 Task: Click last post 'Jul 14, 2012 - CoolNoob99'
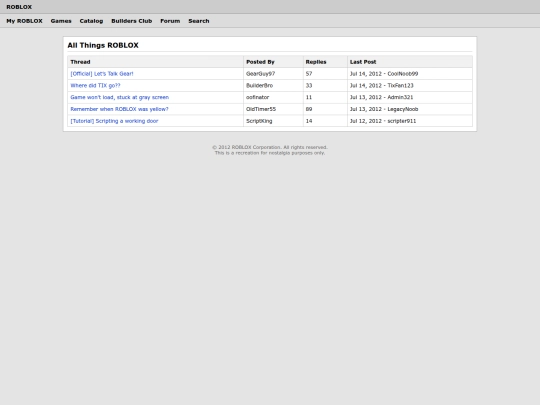click(384, 74)
